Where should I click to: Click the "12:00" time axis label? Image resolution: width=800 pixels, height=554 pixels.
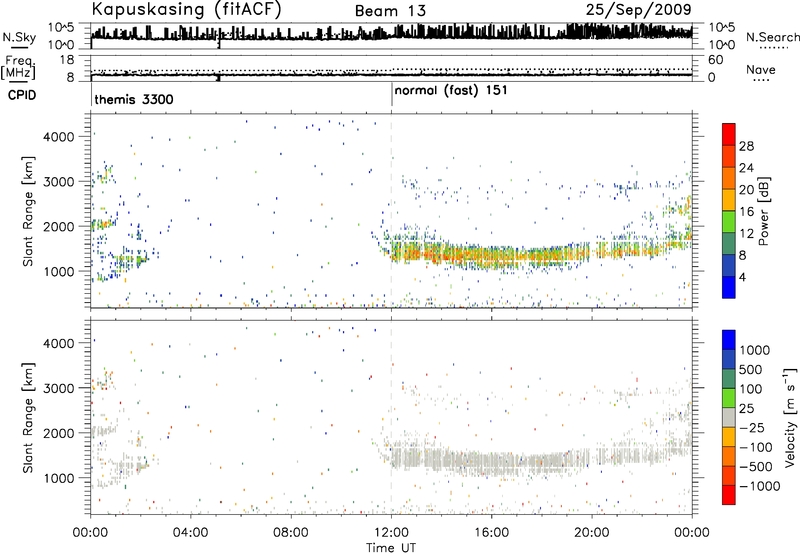coord(391,533)
